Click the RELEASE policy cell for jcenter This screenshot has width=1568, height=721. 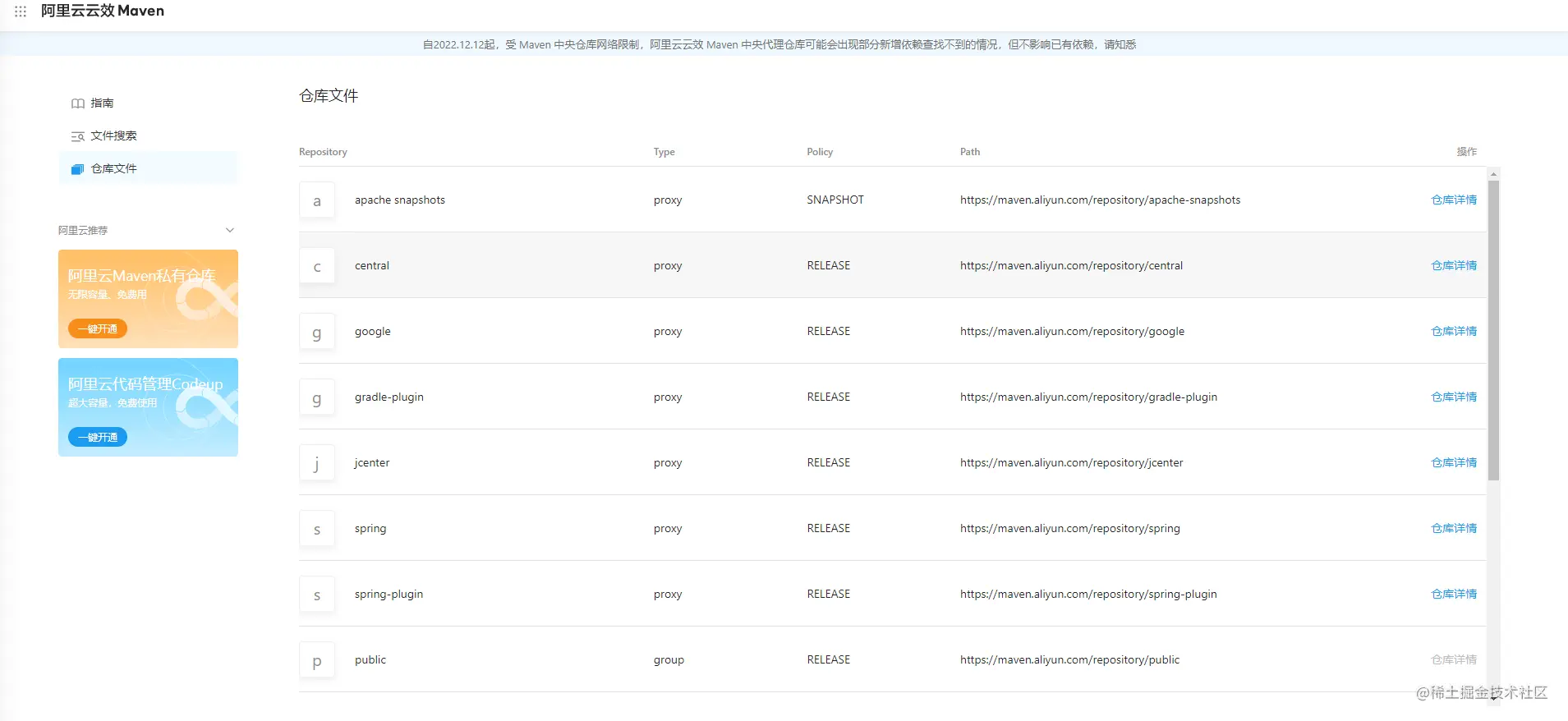(x=828, y=462)
